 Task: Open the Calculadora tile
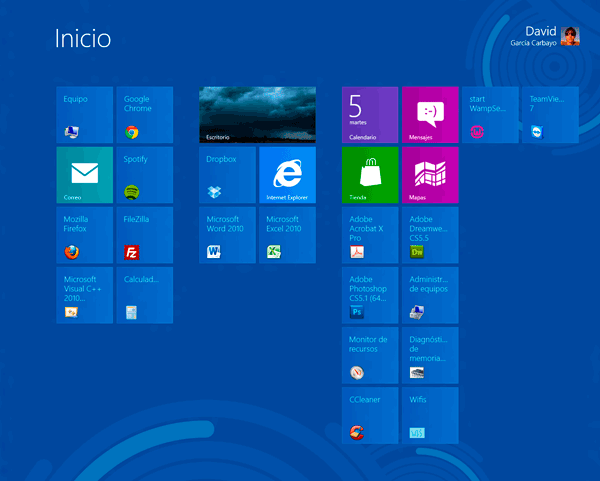coord(145,295)
